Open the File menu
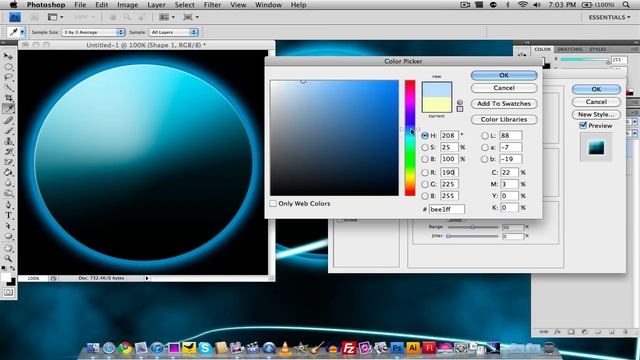This screenshot has width=640, height=360. pyautogui.click(x=80, y=5)
